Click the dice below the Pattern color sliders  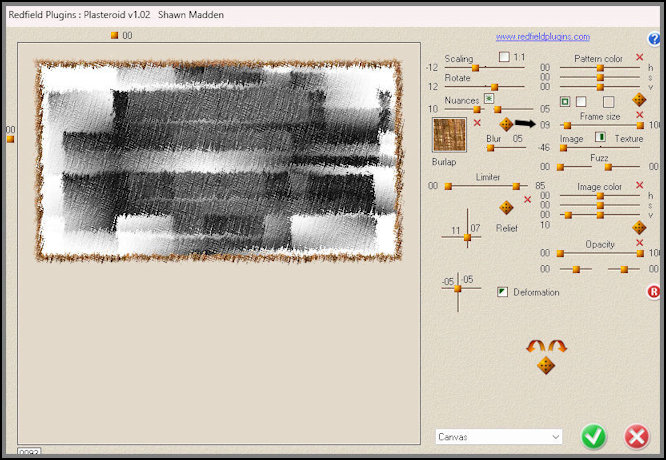(x=639, y=100)
